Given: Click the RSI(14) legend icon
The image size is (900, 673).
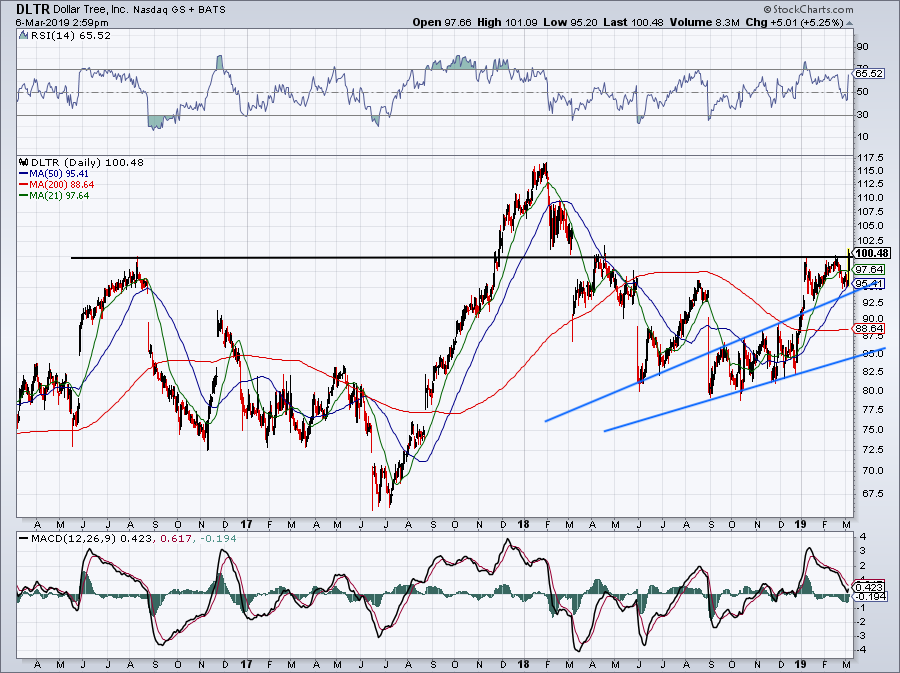Looking at the screenshot, I should (x=23, y=35).
